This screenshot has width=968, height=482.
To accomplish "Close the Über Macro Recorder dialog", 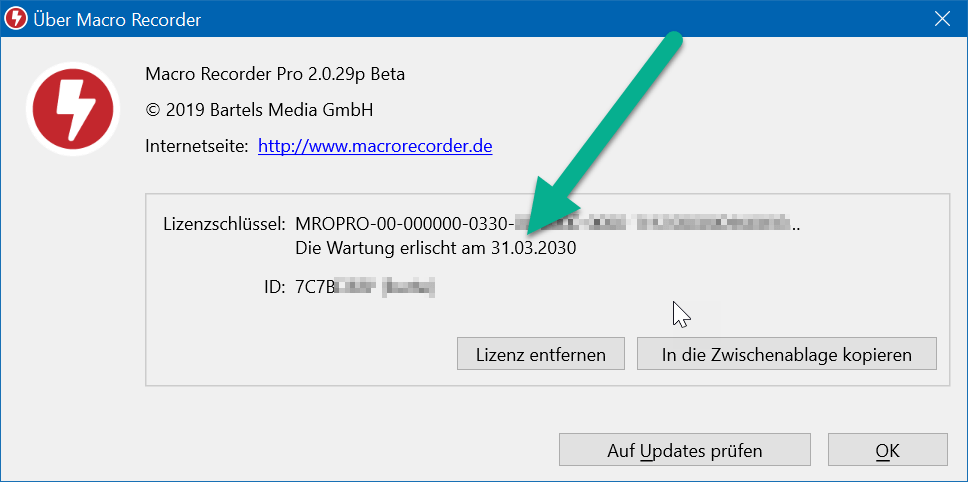I will pyautogui.click(x=941, y=19).
